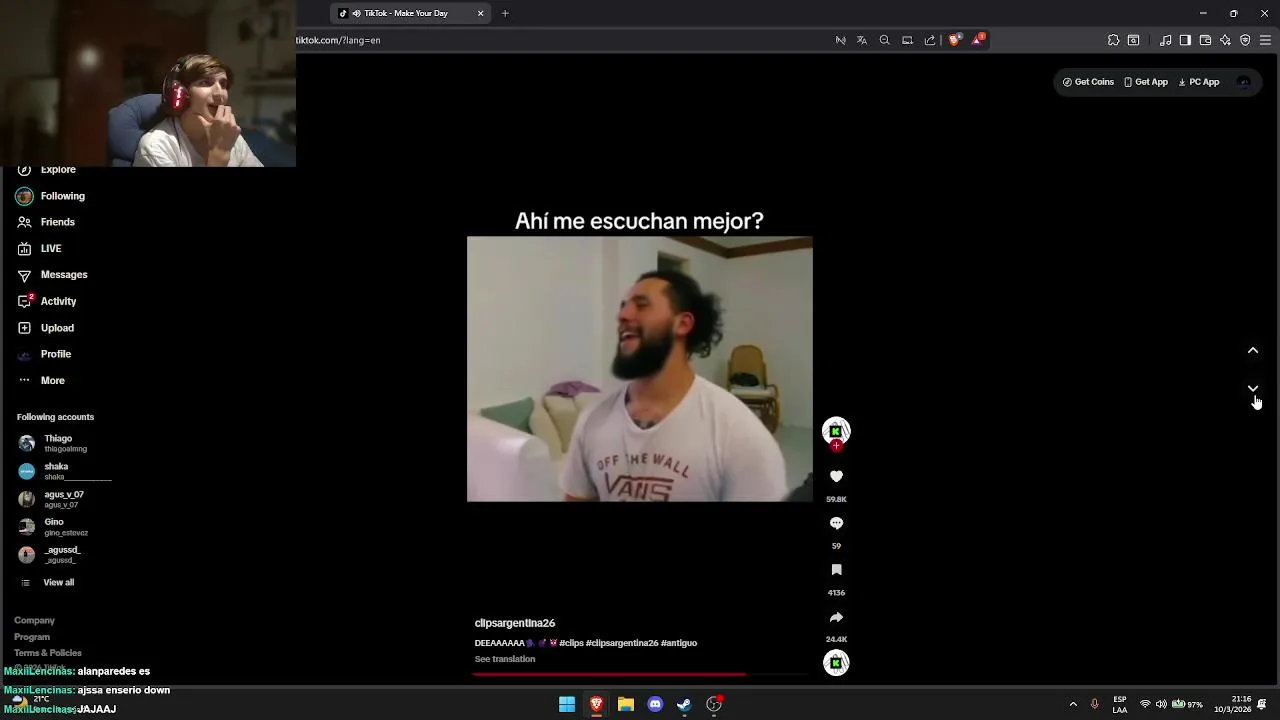Open the browser extensions puzzle icon
This screenshot has width=1280, height=720.
[1113, 40]
